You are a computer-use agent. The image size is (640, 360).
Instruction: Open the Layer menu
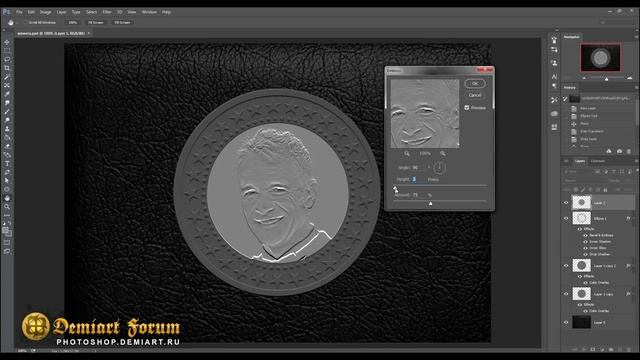coord(61,12)
